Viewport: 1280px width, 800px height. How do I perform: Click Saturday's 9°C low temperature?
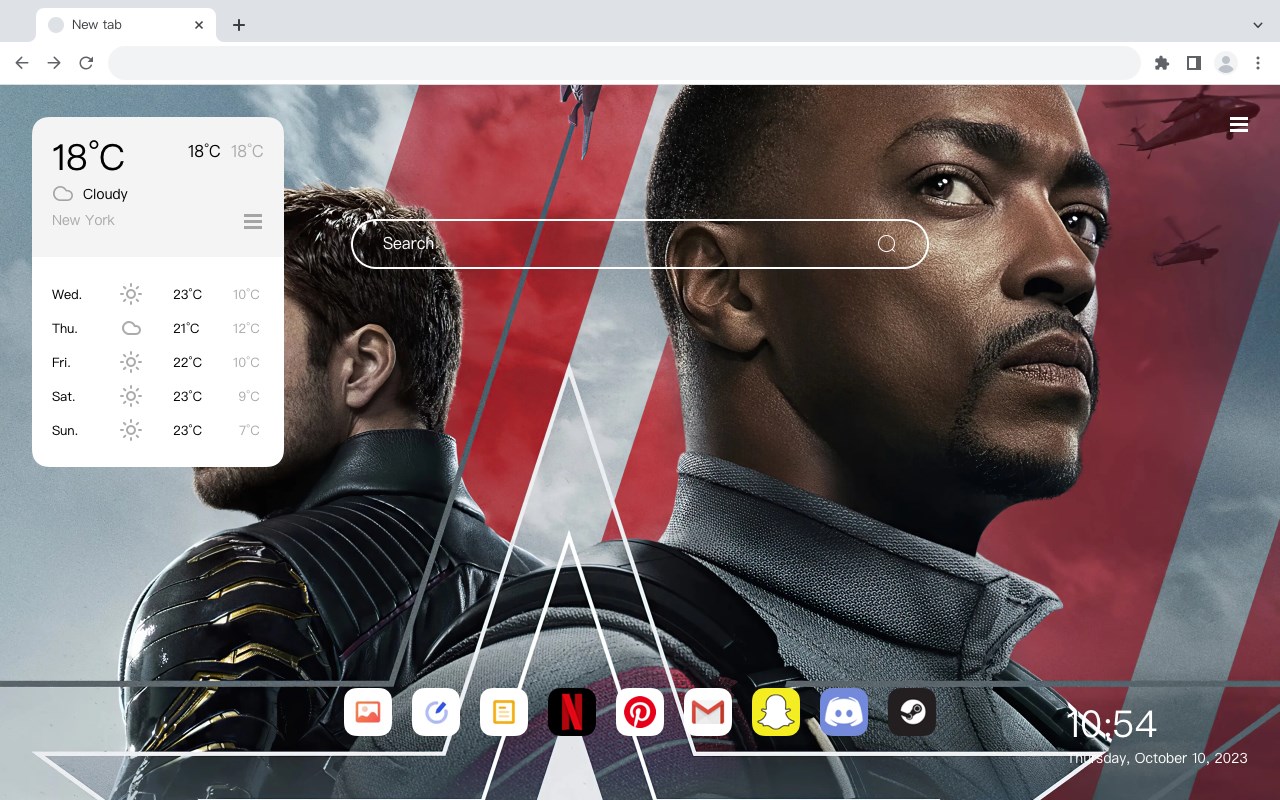tap(249, 396)
